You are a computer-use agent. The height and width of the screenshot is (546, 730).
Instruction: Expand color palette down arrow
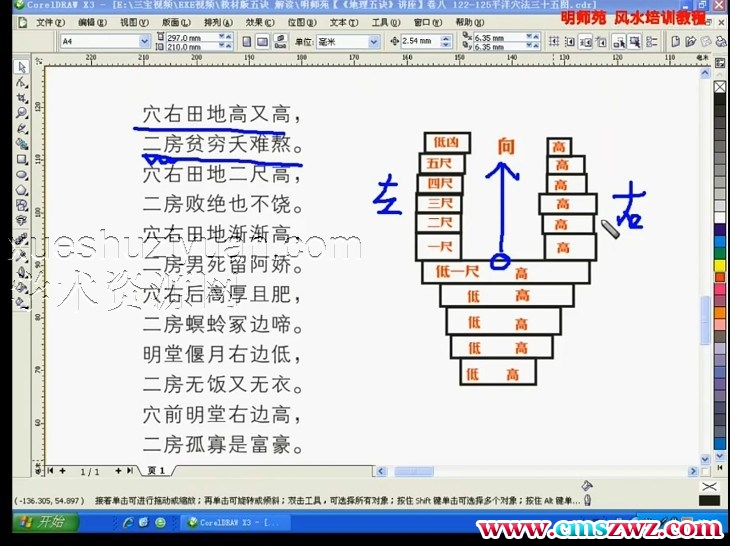tap(720, 456)
